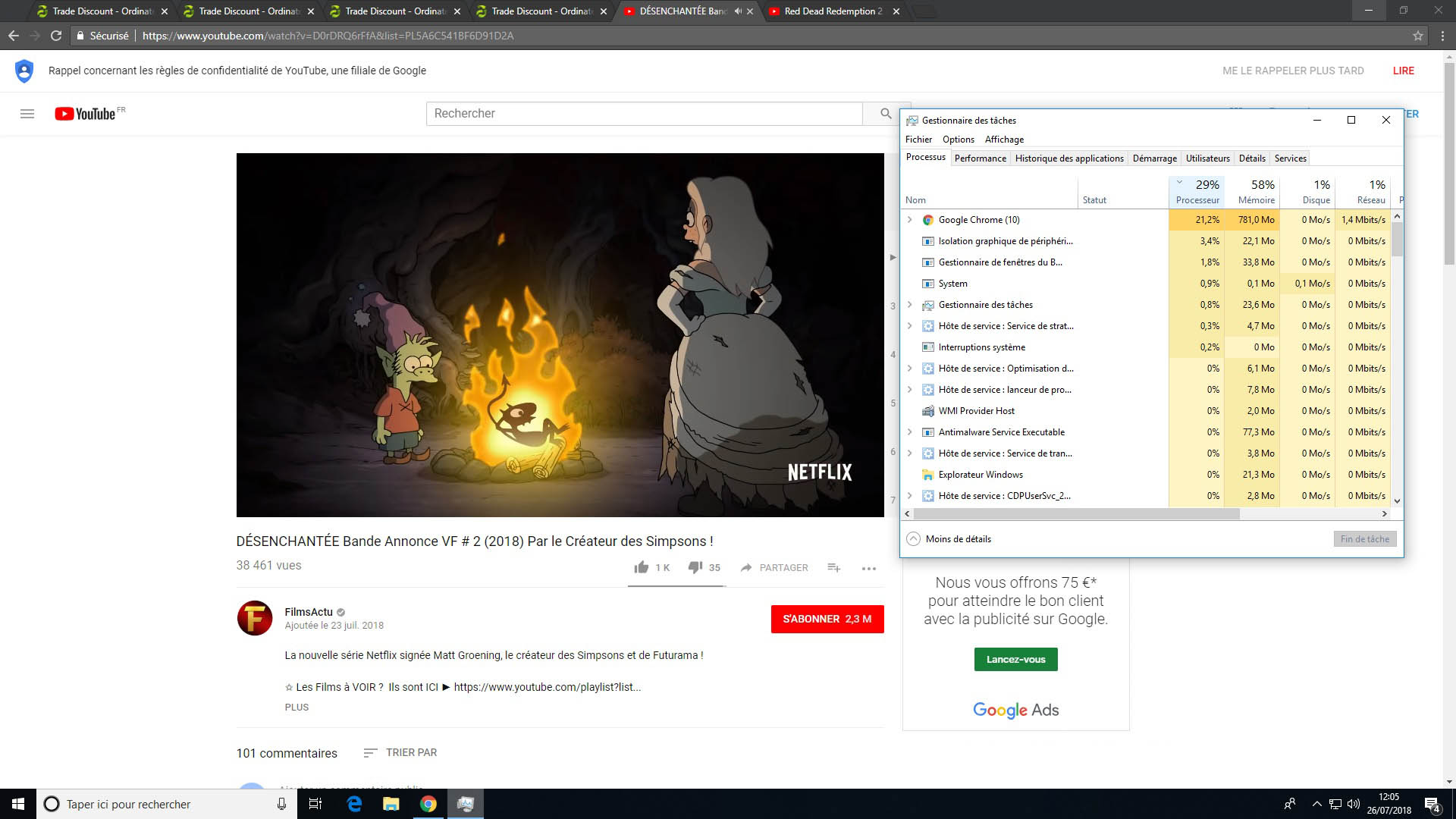1456x819 pixels.
Task: Expand Hôte de service : lanceur de pro row
Action: point(910,390)
